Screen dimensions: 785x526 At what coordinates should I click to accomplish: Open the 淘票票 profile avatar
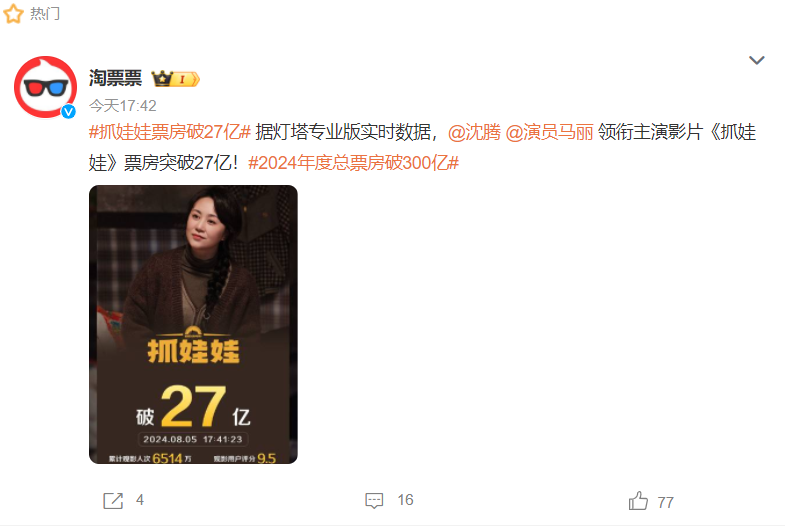(x=45, y=87)
